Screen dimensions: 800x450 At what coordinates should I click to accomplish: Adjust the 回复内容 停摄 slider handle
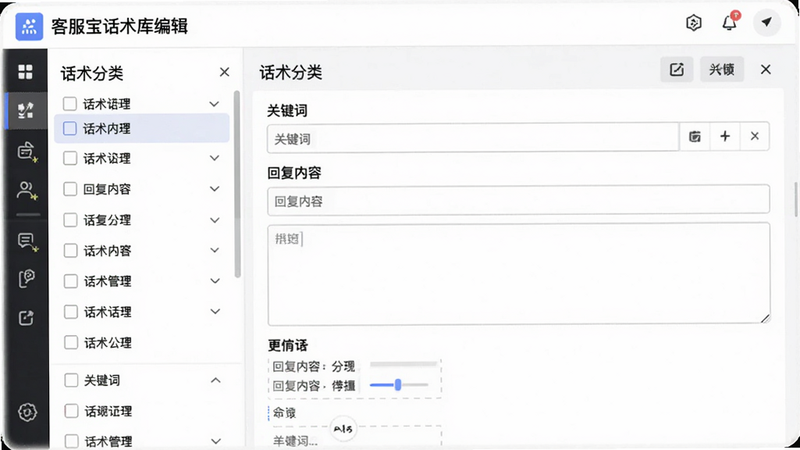398,385
